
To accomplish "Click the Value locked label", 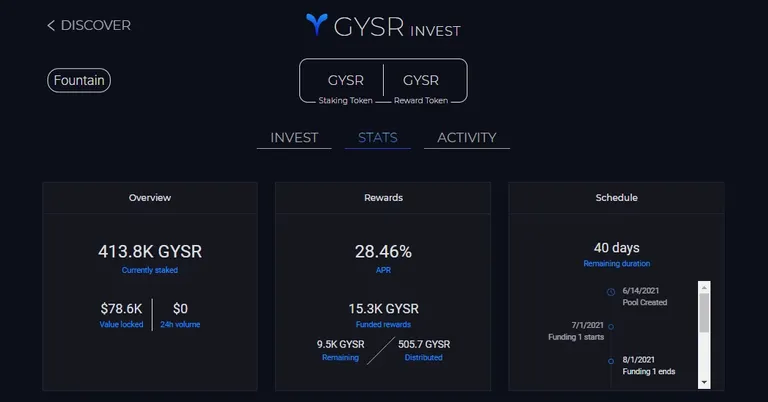I will [x=121, y=325].
